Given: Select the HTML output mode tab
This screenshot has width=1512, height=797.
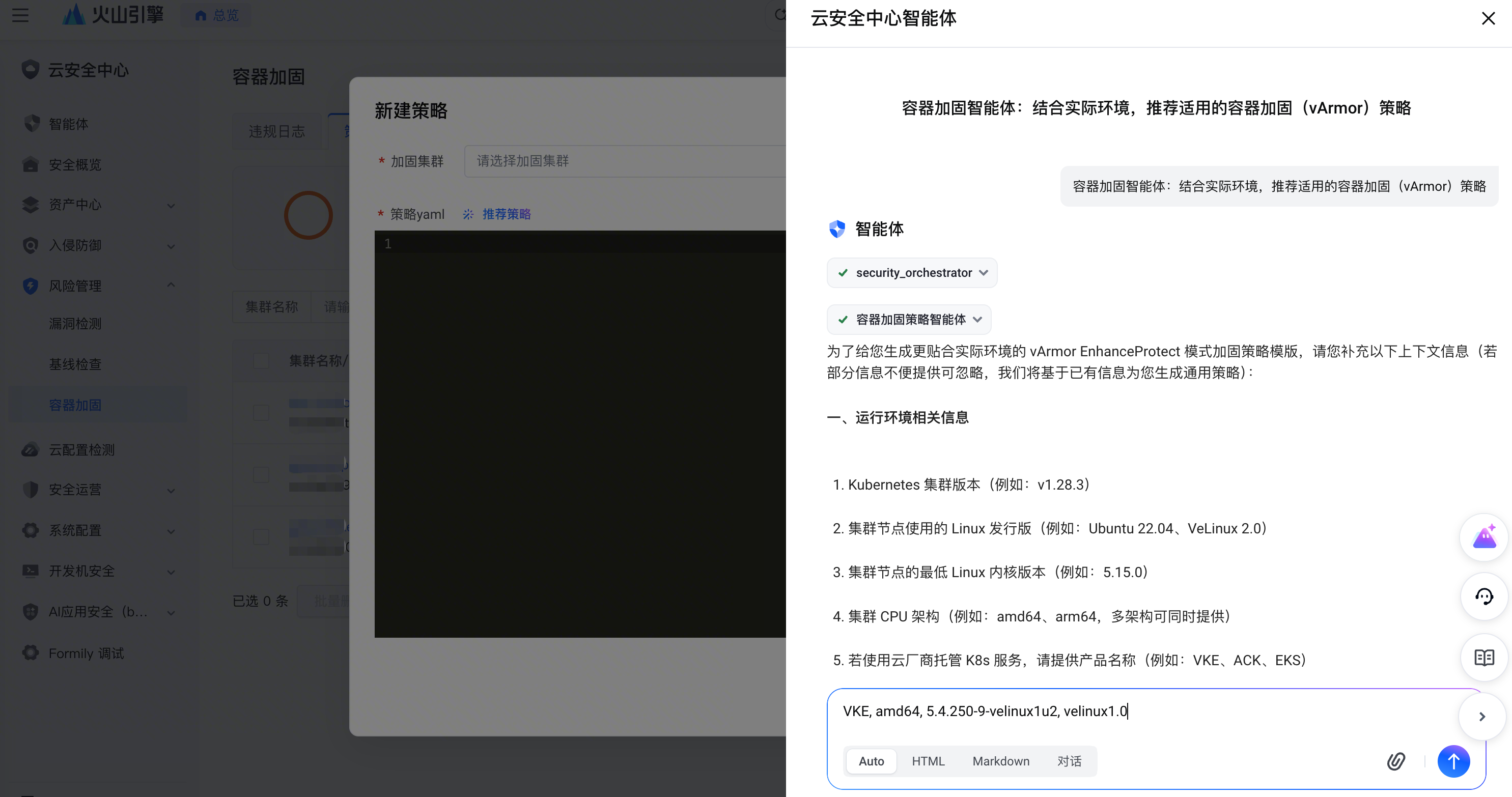Looking at the screenshot, I should tap(928, 761).
